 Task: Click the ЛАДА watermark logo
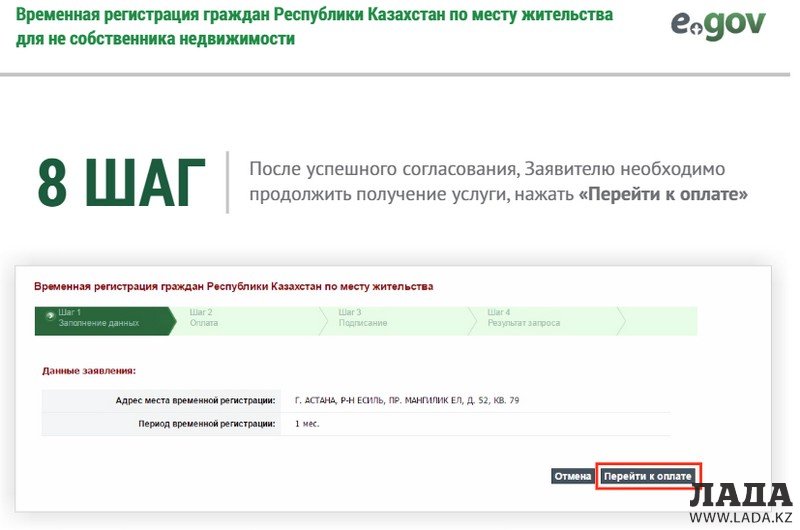click(x=741, y=495)
